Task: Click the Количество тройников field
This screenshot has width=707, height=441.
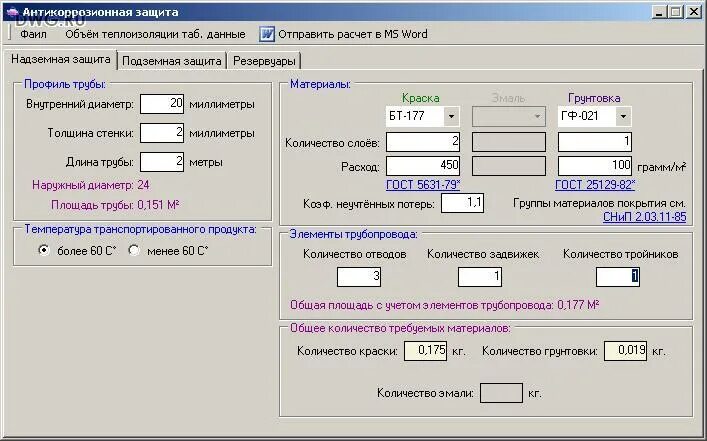Action: point(618,277)
